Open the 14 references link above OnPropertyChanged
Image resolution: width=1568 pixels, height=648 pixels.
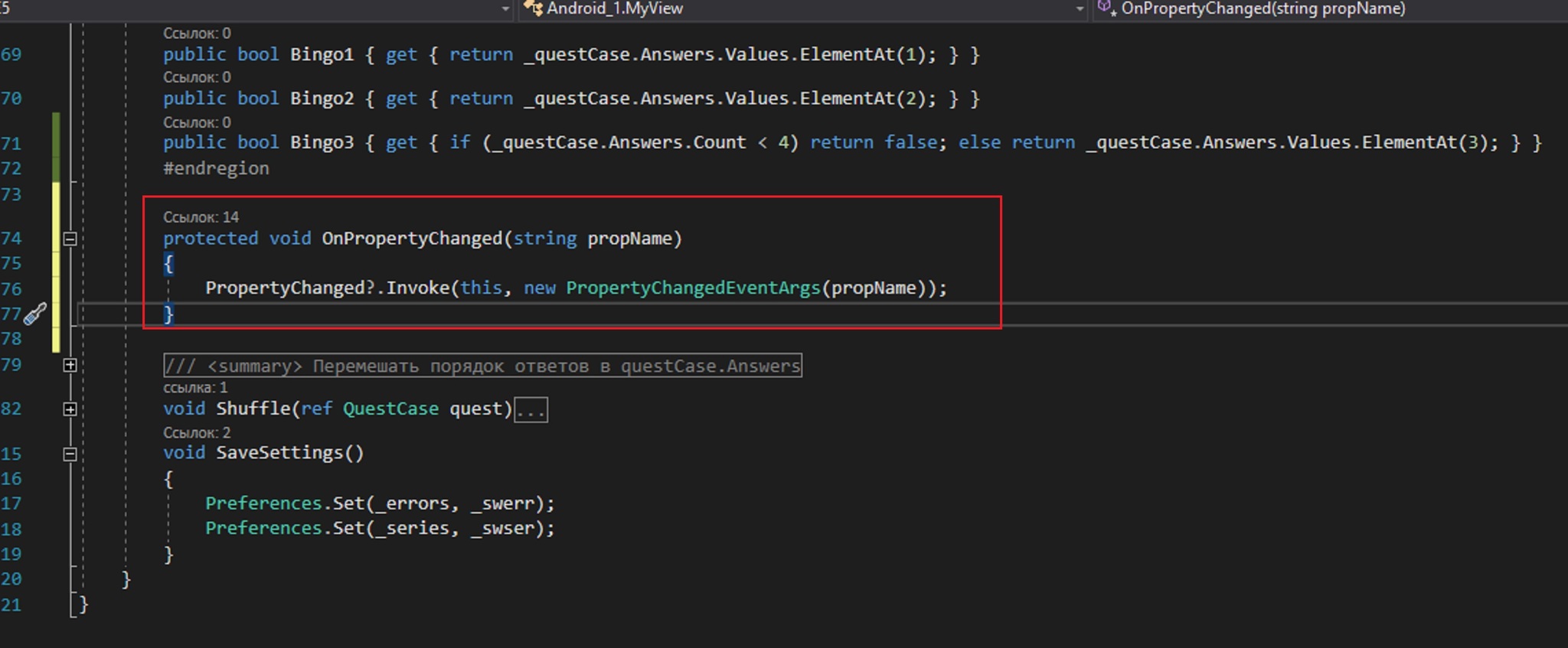point(201,217)
